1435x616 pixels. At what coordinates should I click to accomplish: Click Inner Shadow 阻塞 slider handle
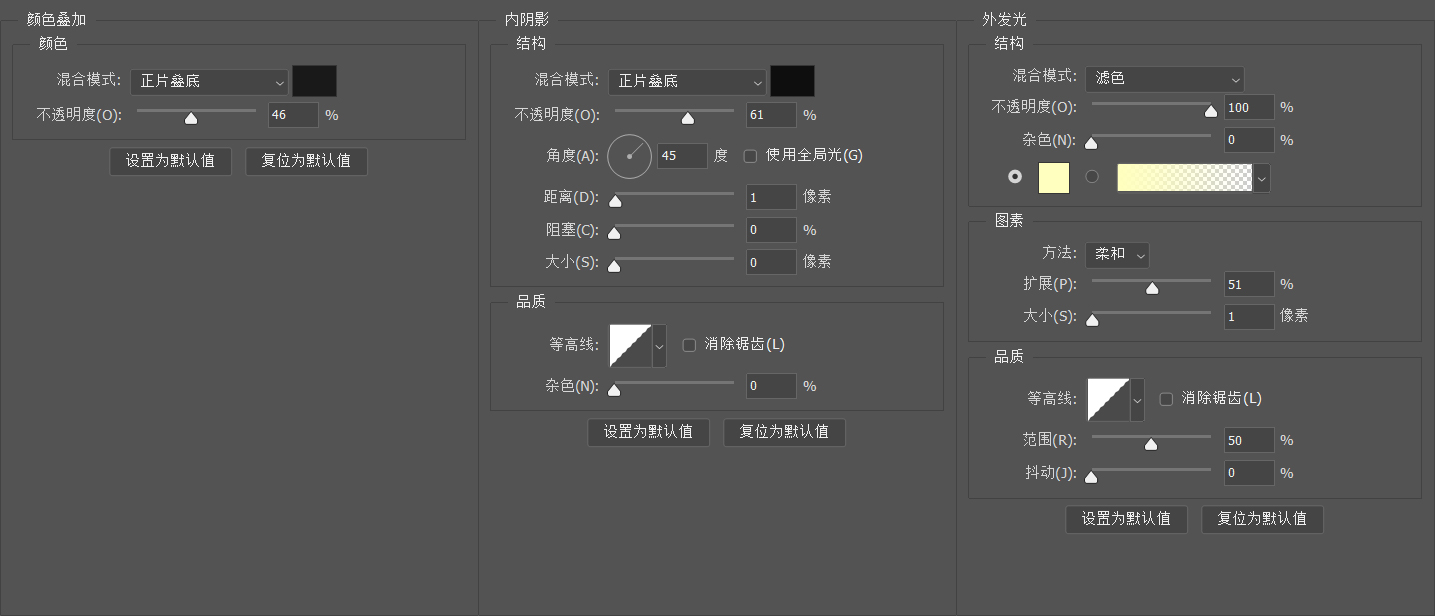pyautogui.click(x=614, y=234)
